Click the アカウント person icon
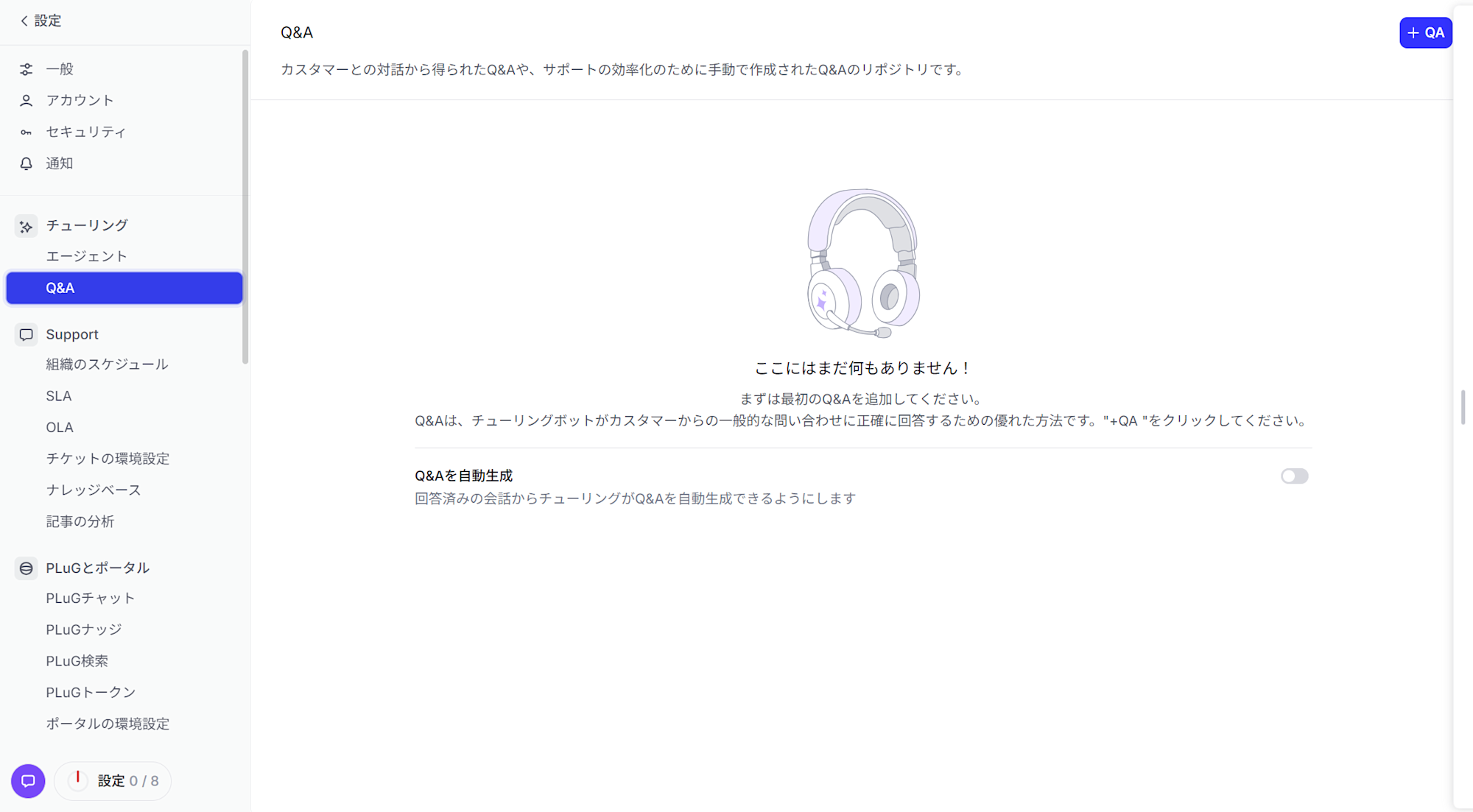Viewport: 1473px width, 812px height. coord(27,100)
